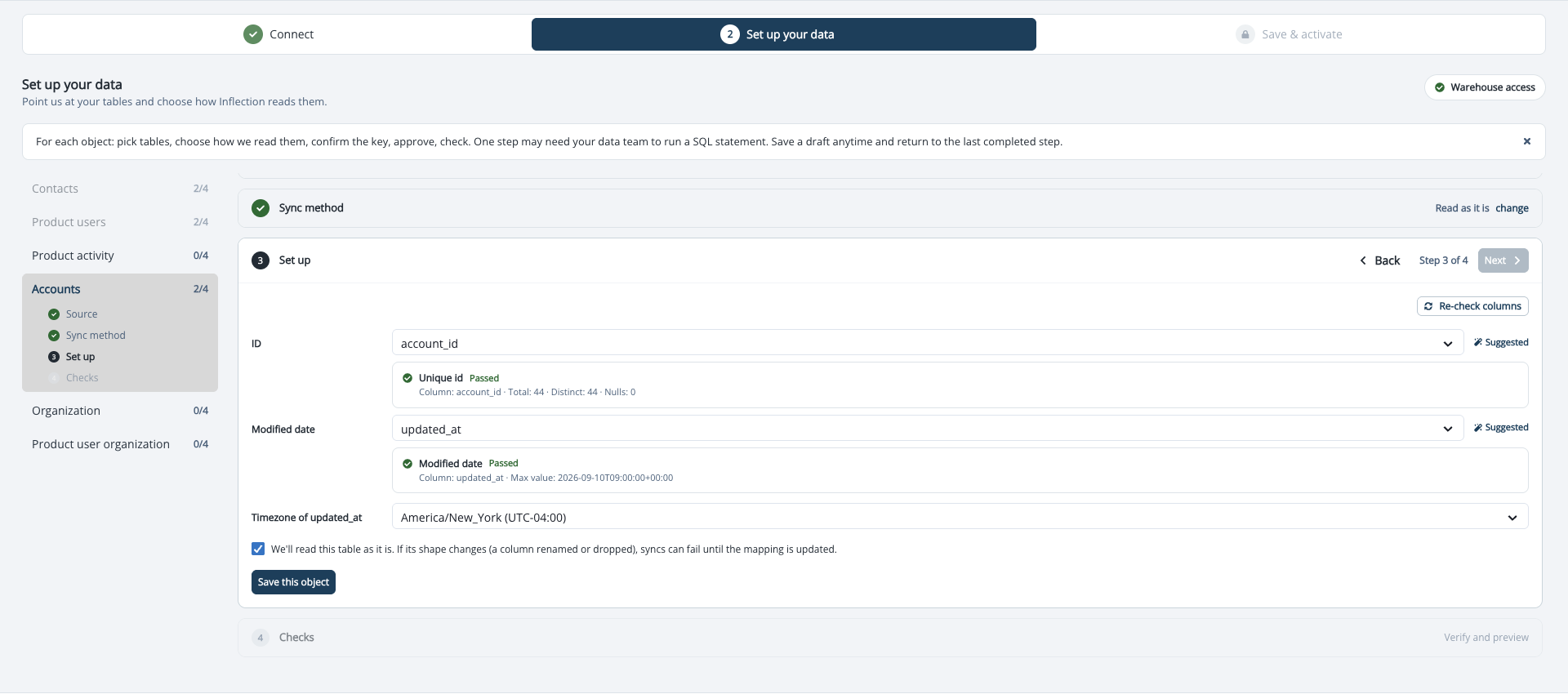Open the Timezone of updated_at dropdown
This screenshot has width=1568, height=694.
point(960,517)
